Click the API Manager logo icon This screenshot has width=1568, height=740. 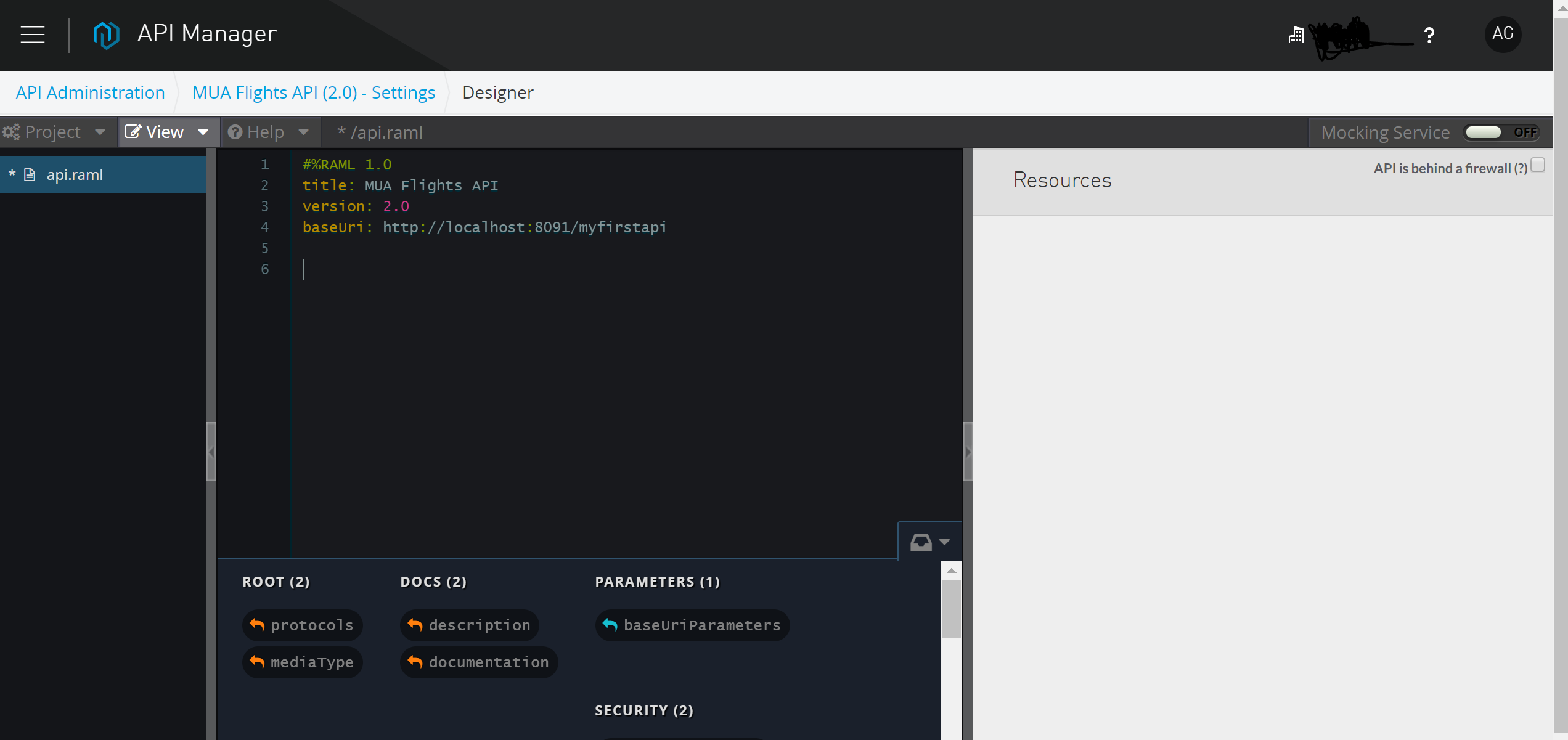[x=105, y=35]
